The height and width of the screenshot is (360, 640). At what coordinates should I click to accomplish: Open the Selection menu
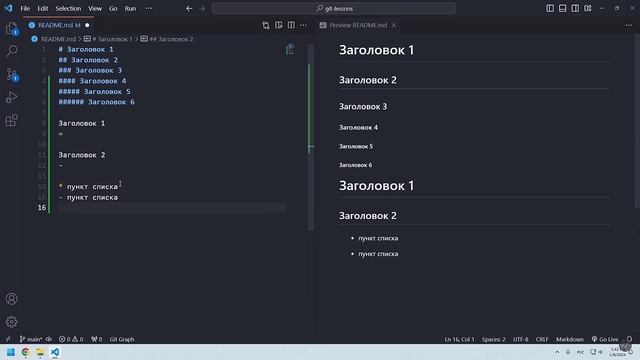click(68, 8)
